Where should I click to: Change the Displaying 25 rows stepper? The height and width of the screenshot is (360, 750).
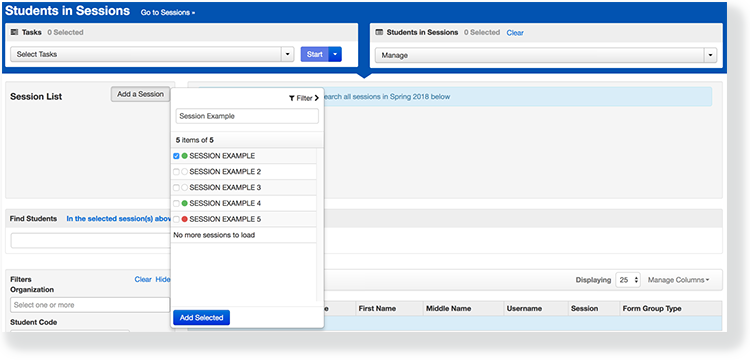pos(629,280)
